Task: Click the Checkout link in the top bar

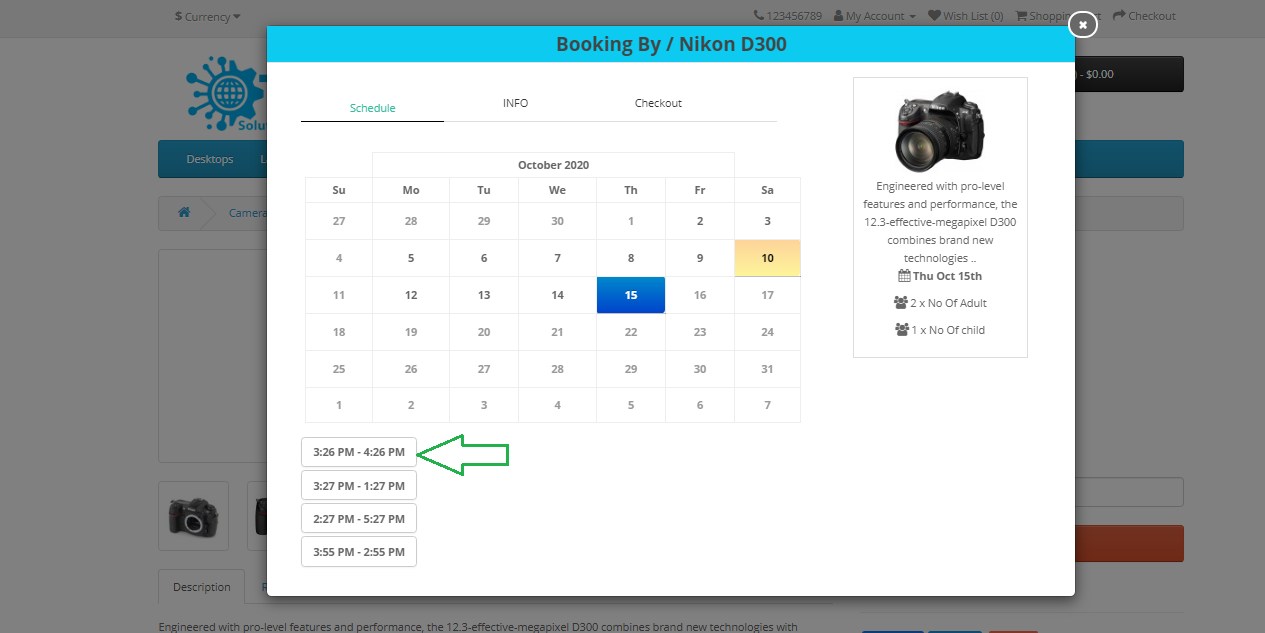Action: coord(1144,16)
